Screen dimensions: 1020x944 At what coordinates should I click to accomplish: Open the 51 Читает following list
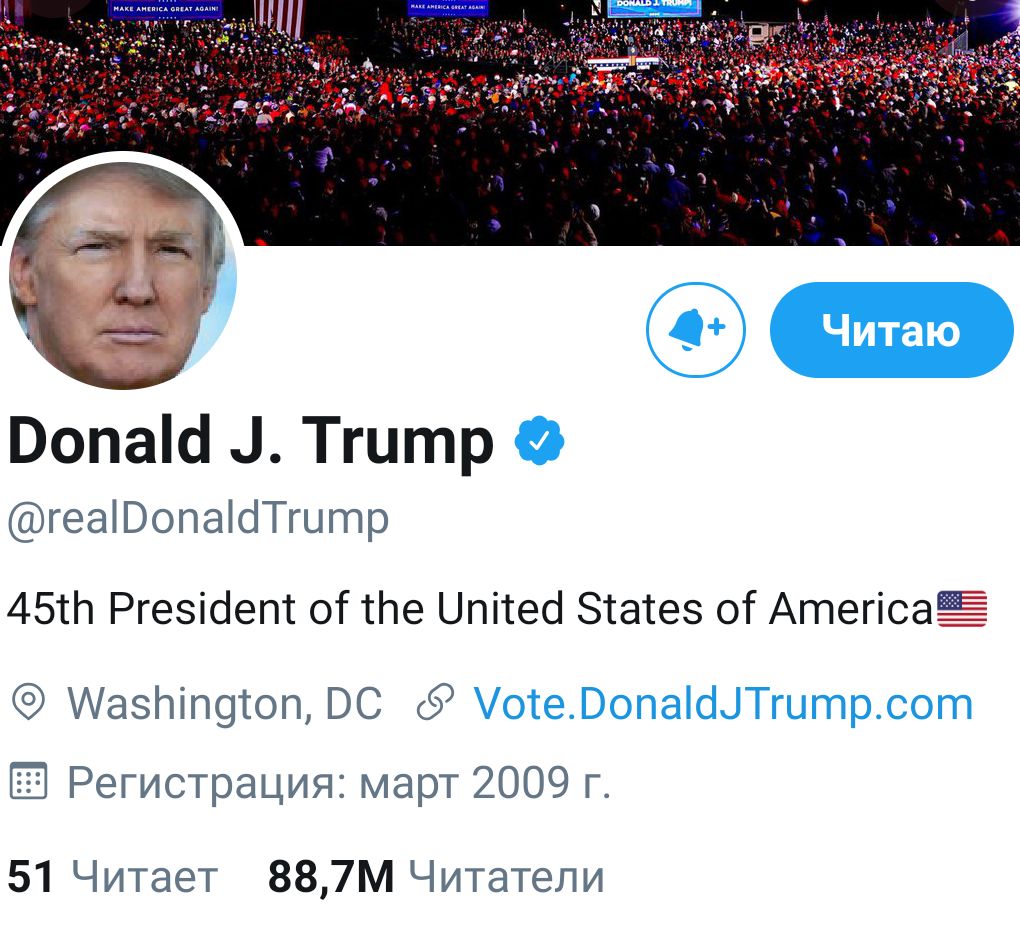click(113, 876)
